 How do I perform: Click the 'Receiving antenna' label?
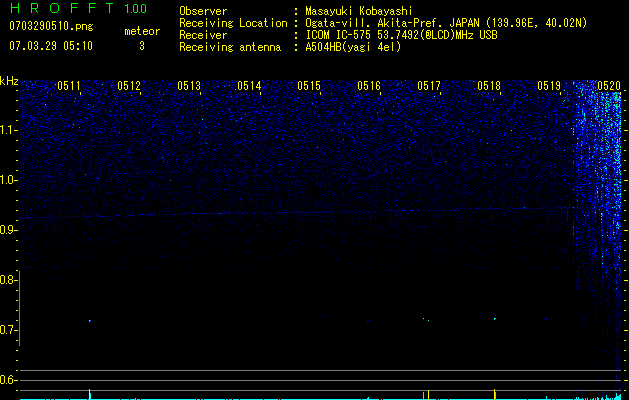pos(230,47)
